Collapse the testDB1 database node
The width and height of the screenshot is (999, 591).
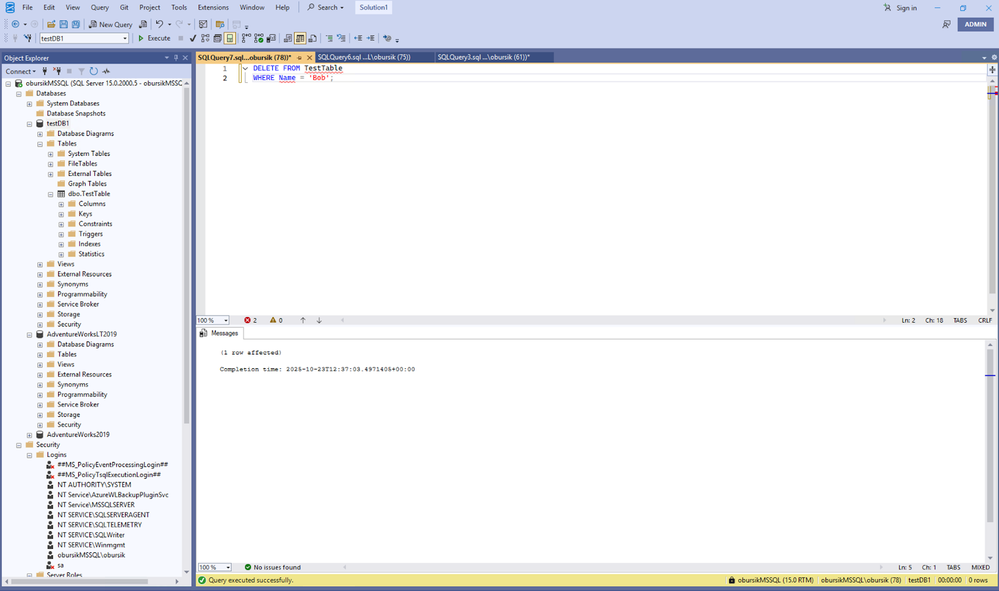(x=30, y=124)
